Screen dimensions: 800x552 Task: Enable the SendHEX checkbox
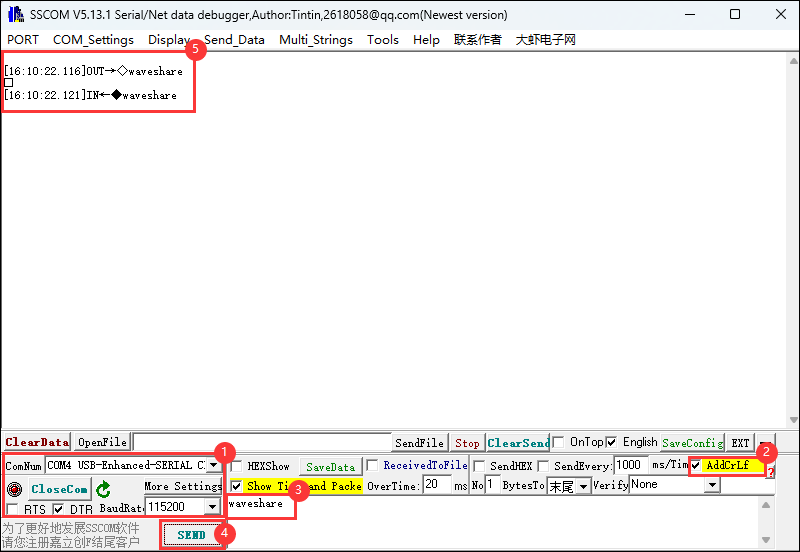point(479,466)
